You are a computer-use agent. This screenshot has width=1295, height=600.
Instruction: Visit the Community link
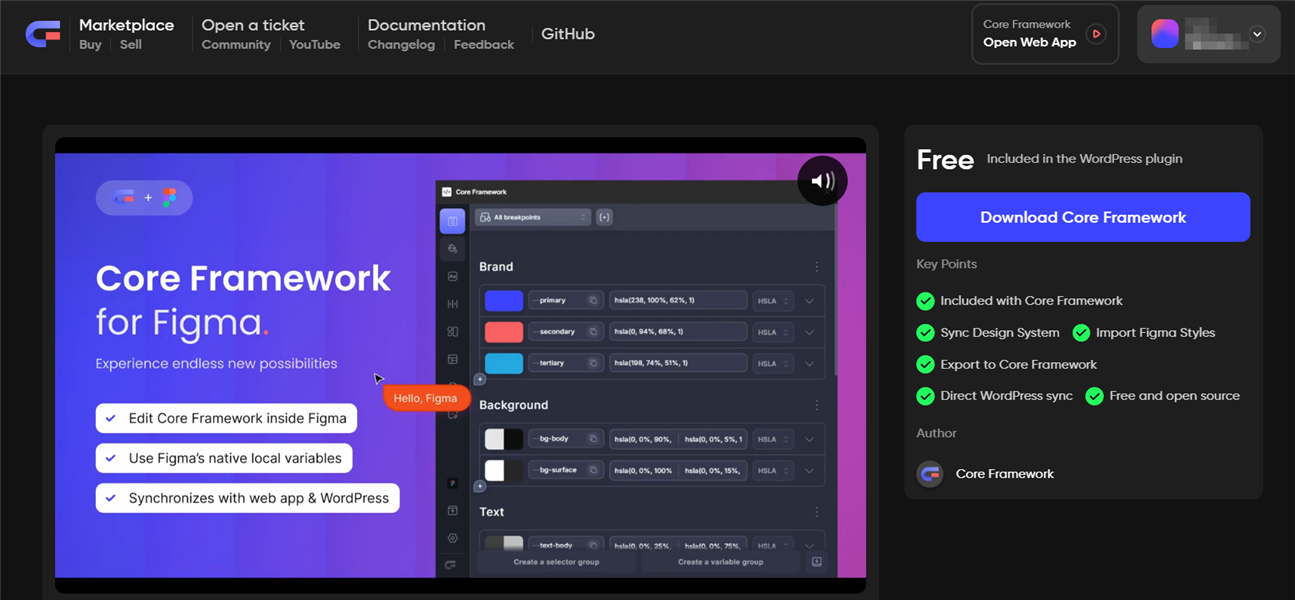(x=236, y=45)
